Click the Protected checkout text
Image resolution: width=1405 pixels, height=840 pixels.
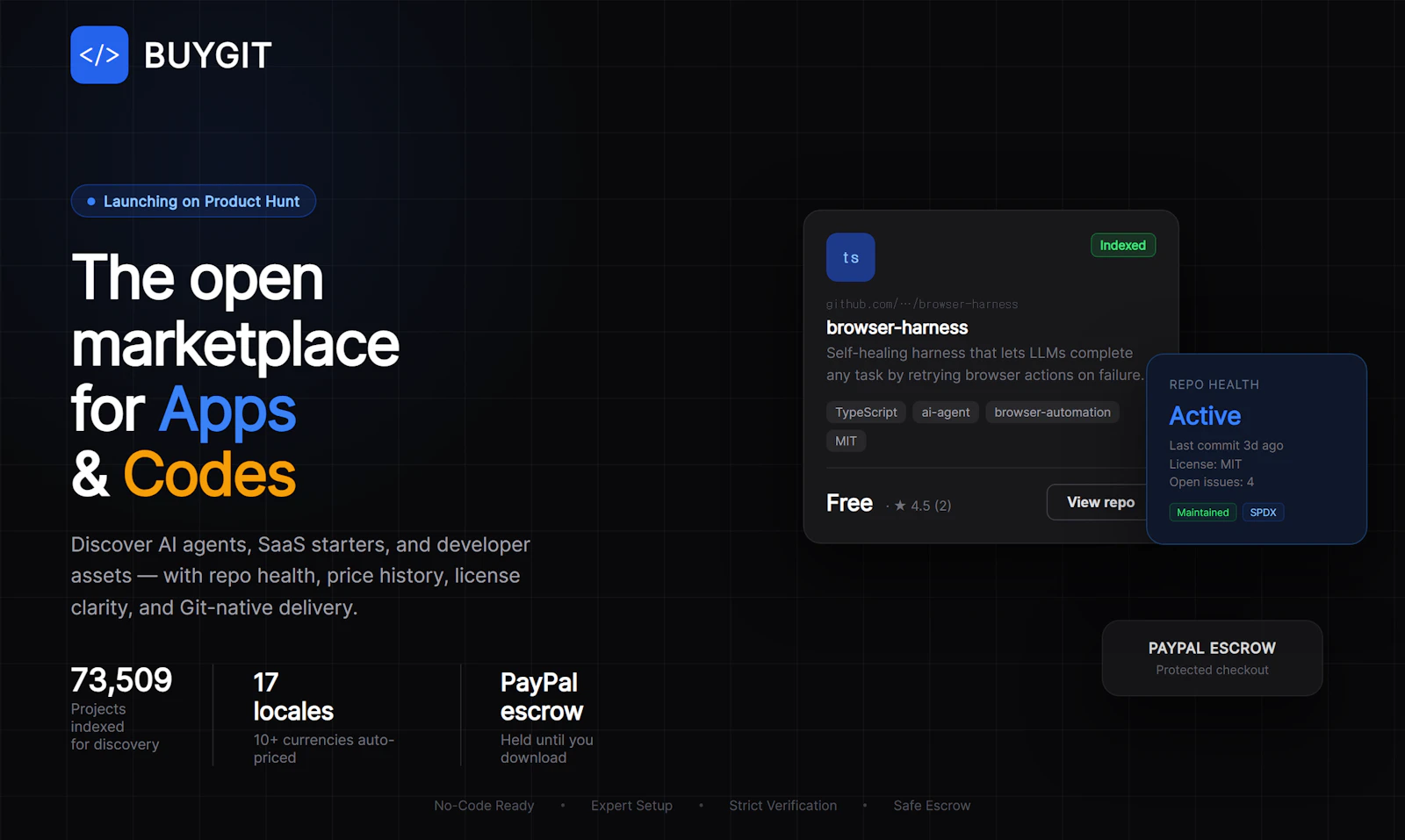(1212, 670)
